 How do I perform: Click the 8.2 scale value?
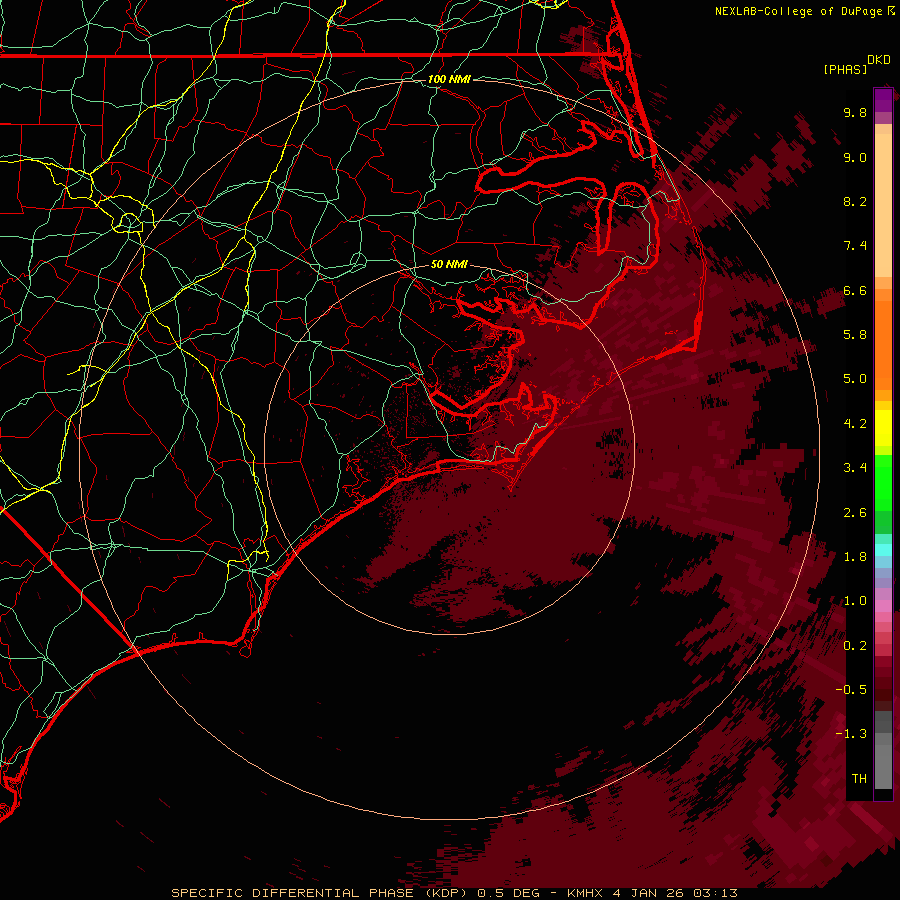coord(855,201)
